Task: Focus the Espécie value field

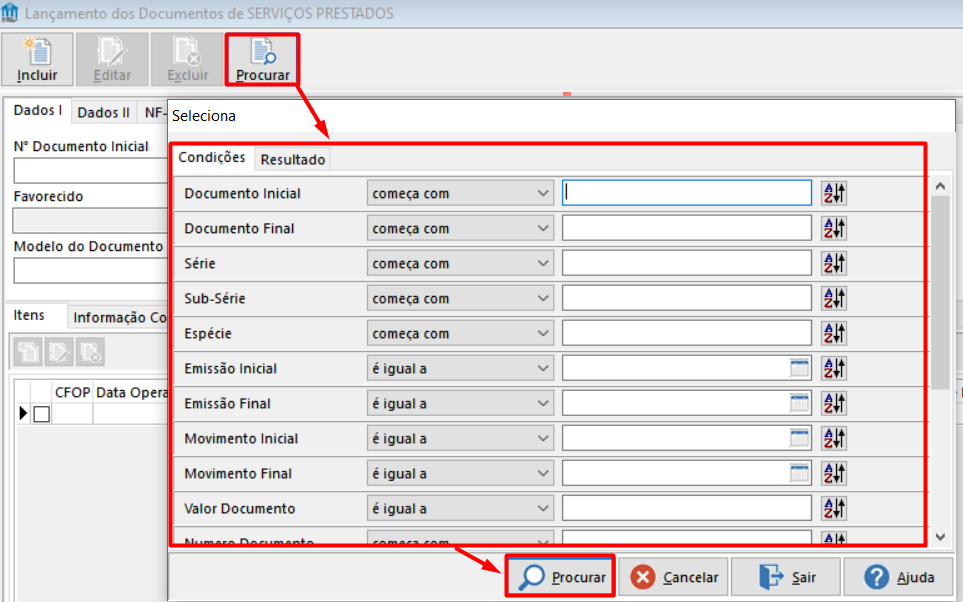Action: pos(687,334)
